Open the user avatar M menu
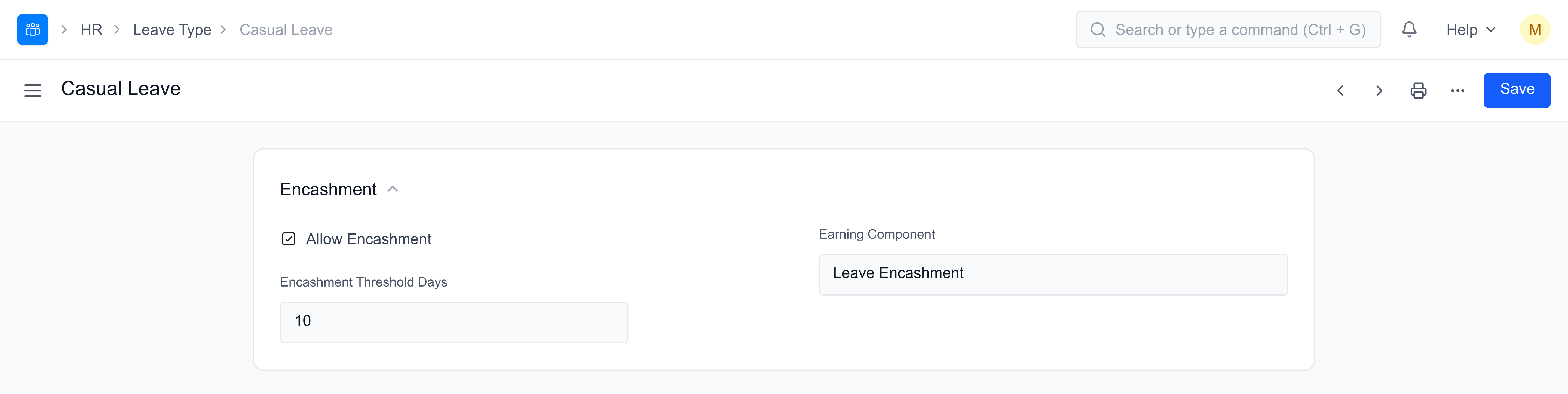The image size is (1568, 394). click(1534, 30)
